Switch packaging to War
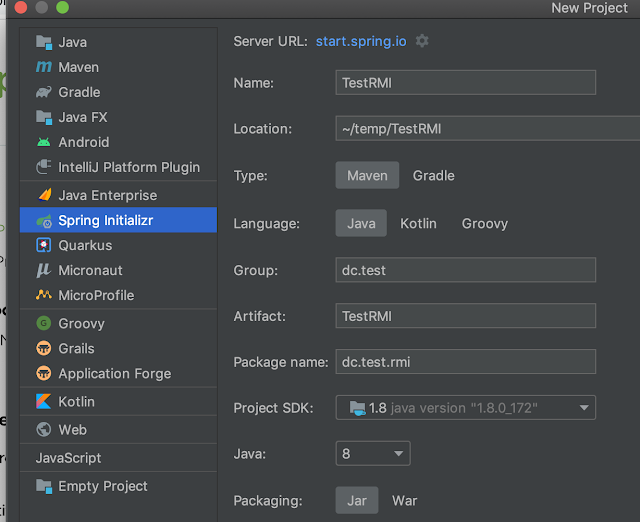The height and width of the screenshot is (522, 640). [x=404, y=500]
